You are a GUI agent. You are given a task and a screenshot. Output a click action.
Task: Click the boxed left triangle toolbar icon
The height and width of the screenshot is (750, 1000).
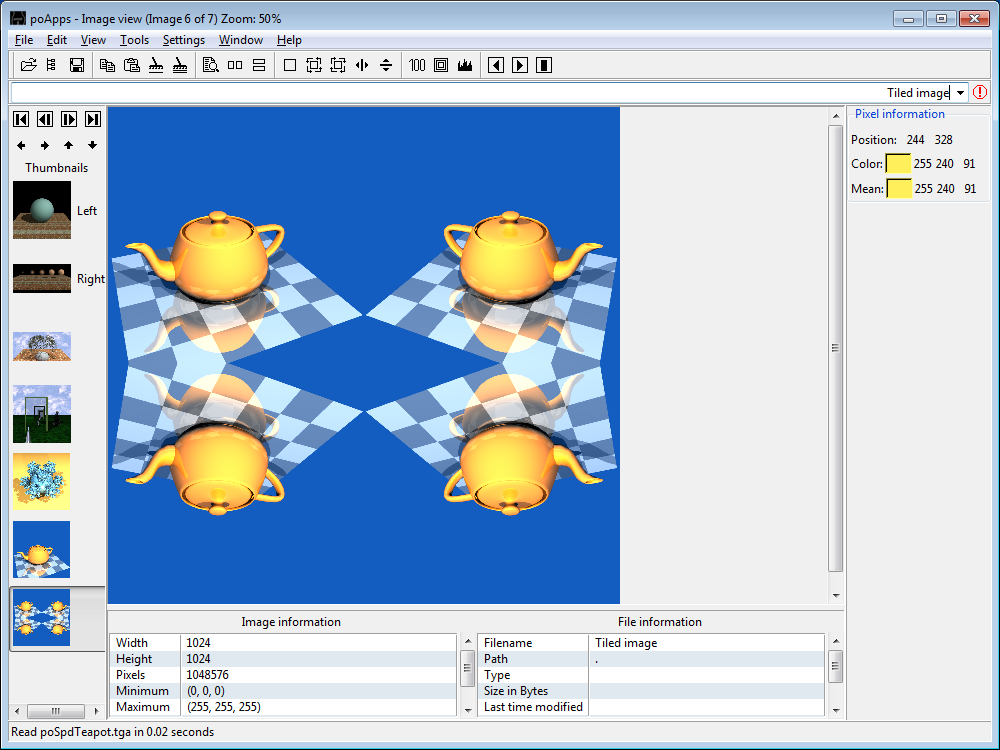point(496,65)
